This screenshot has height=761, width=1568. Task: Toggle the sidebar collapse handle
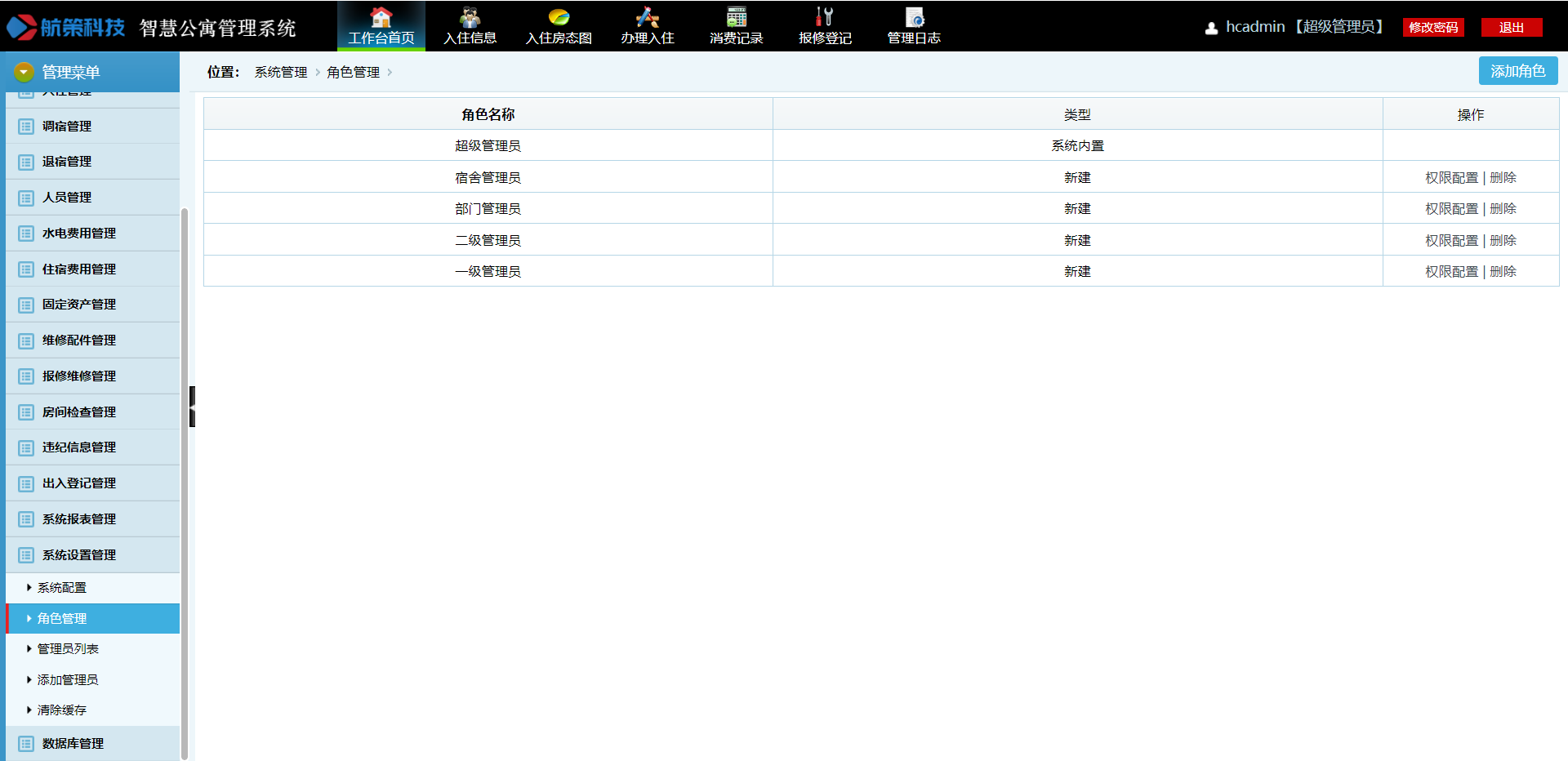pyautogui.click(x=192, y=407)
